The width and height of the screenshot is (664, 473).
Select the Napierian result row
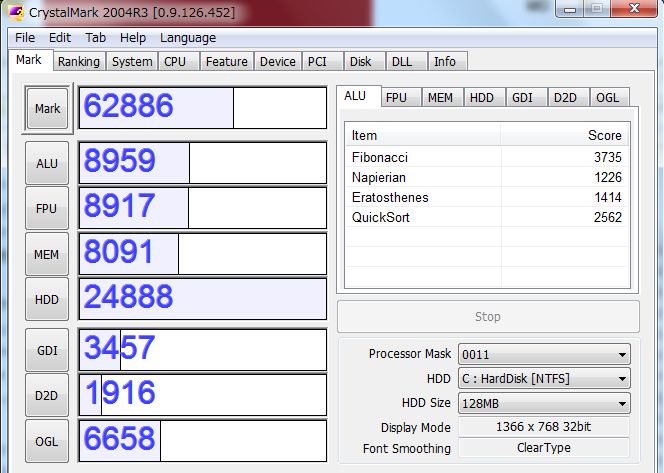tap(487, 177)
